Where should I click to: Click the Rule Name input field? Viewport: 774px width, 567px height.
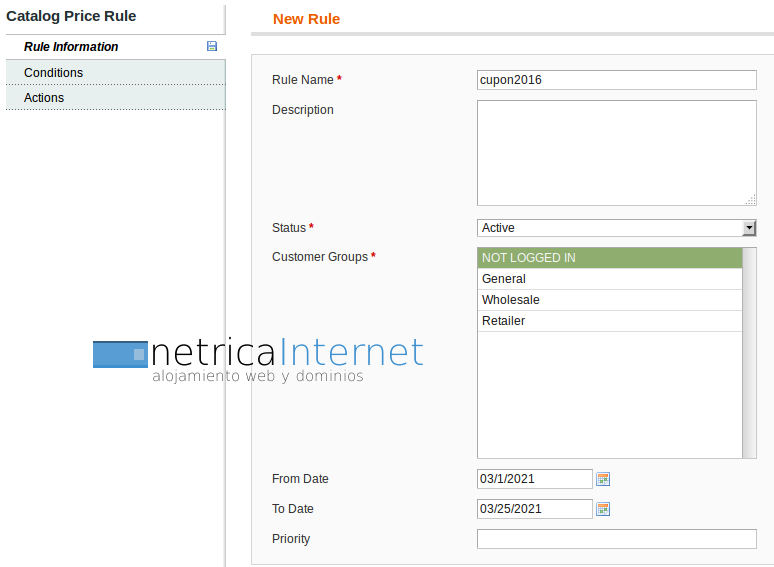[616, 80]
